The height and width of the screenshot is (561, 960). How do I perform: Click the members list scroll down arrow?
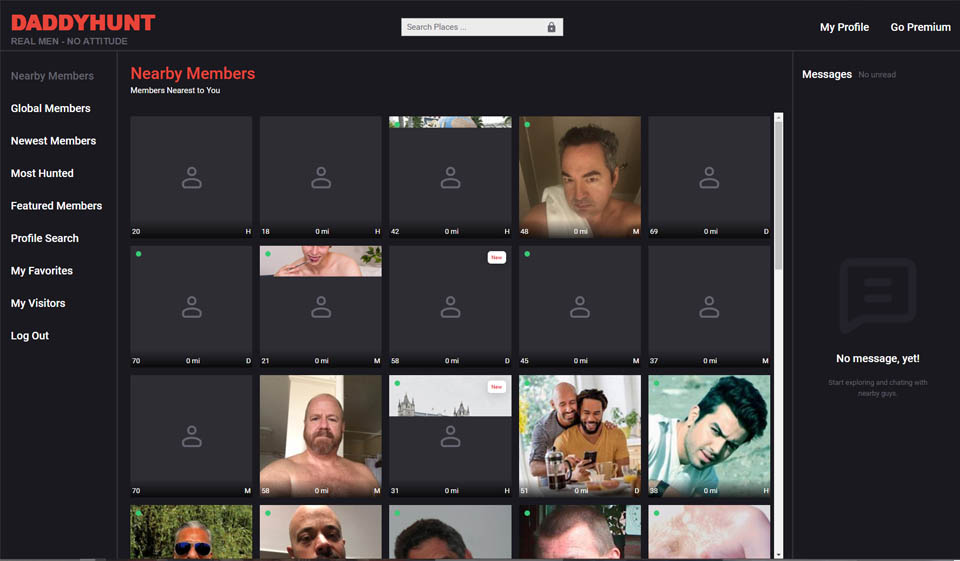point(779,553)
